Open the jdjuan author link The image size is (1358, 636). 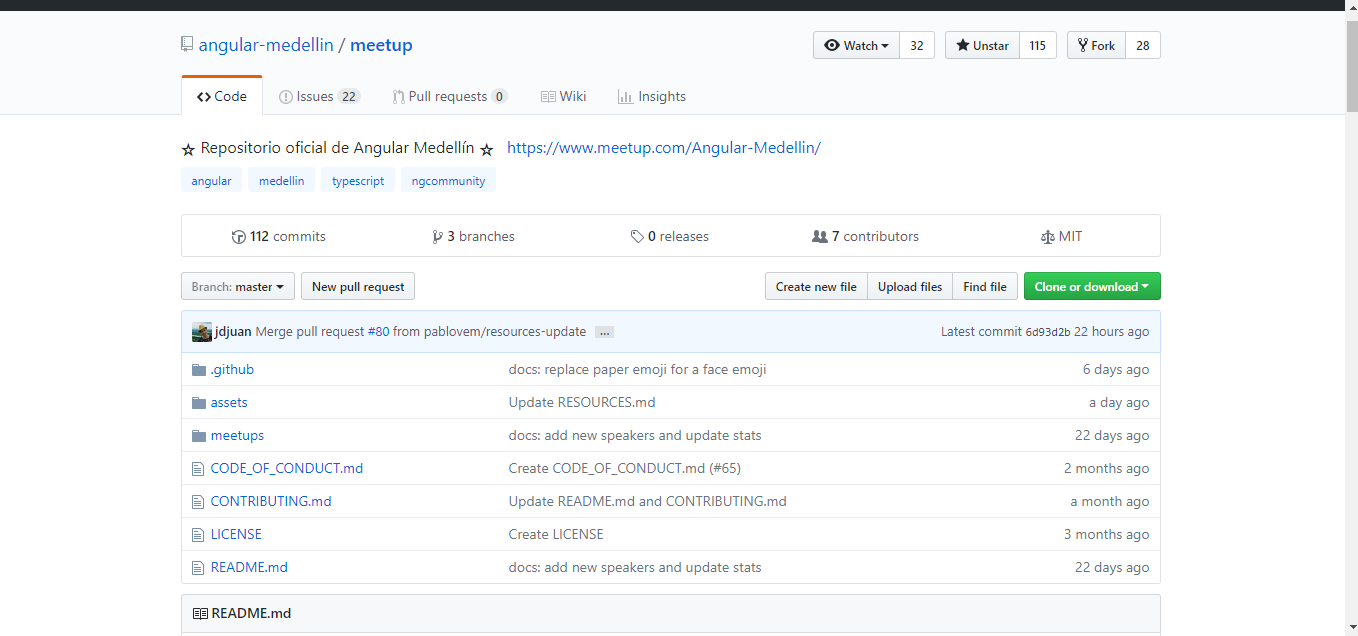click(233, 332)
